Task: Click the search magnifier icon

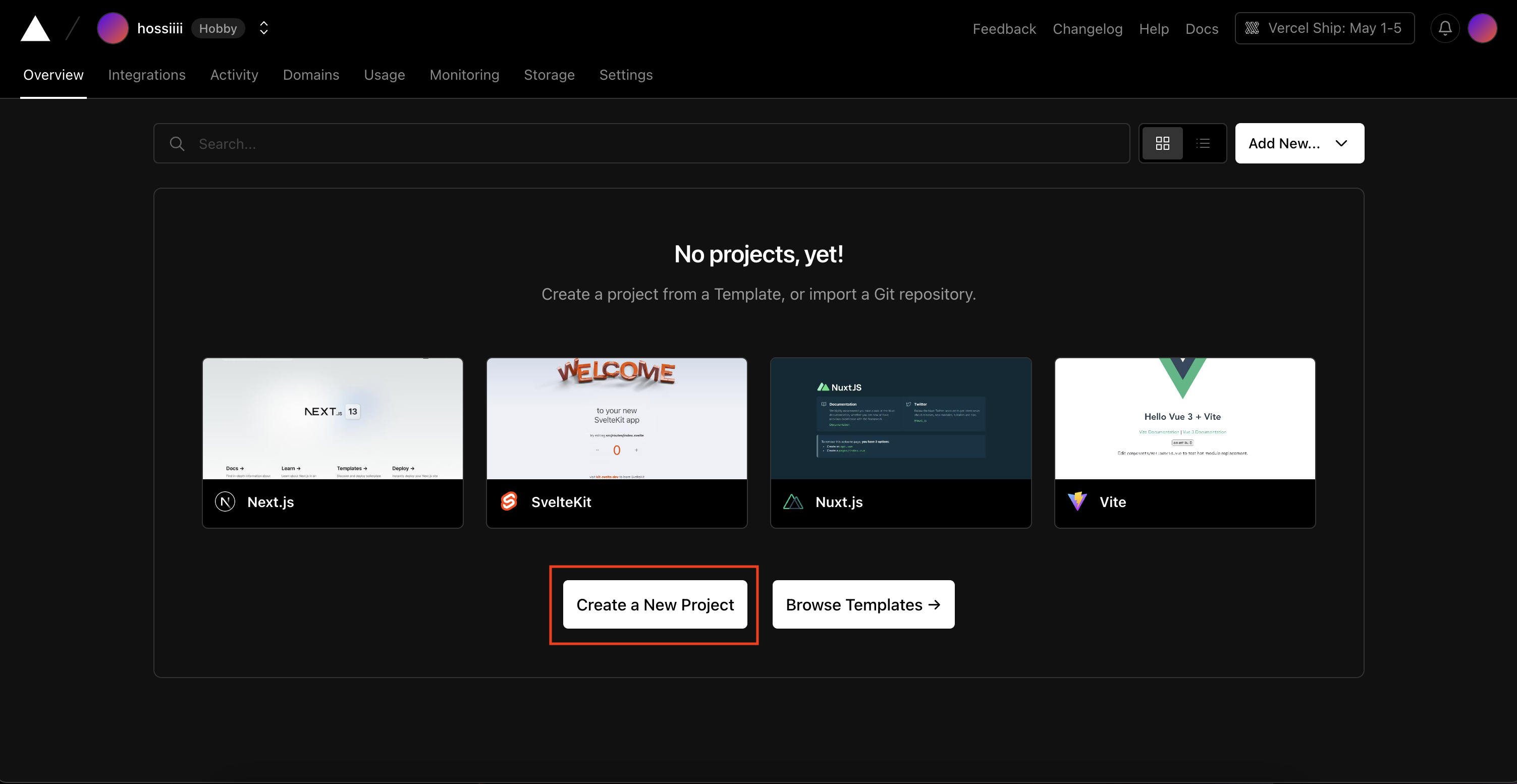Action: (x=177, y=143)
